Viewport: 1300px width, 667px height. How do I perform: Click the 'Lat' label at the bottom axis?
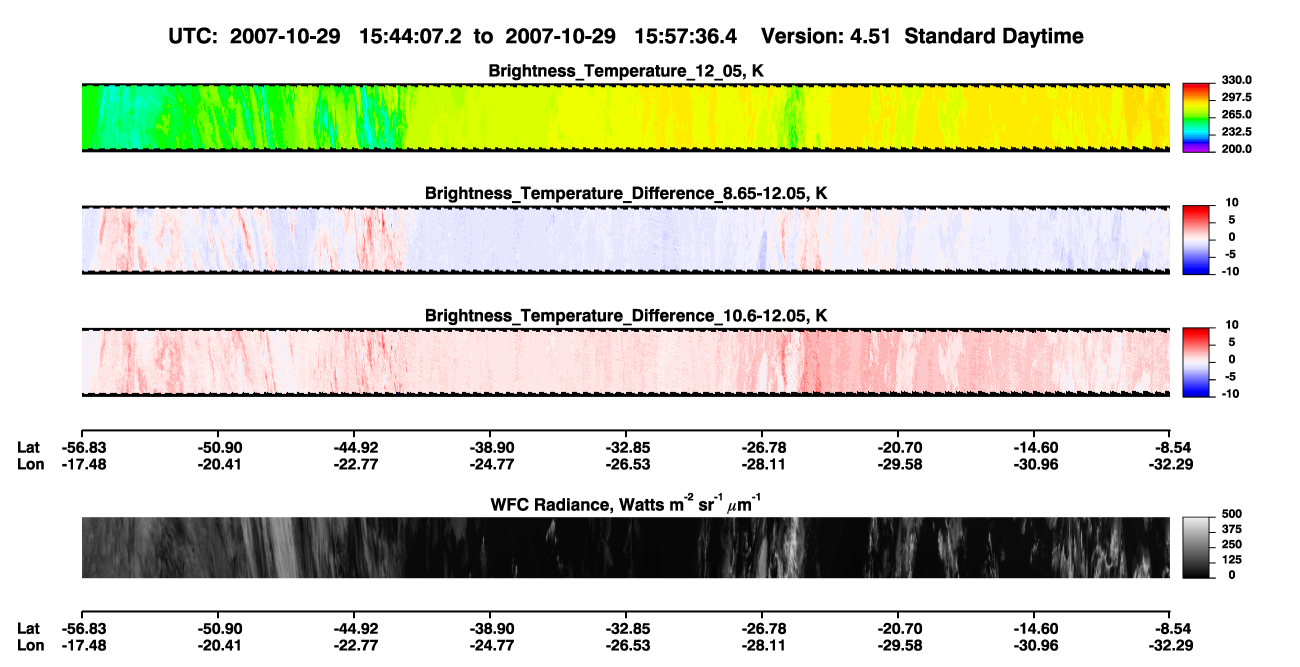tap(28, 629)
